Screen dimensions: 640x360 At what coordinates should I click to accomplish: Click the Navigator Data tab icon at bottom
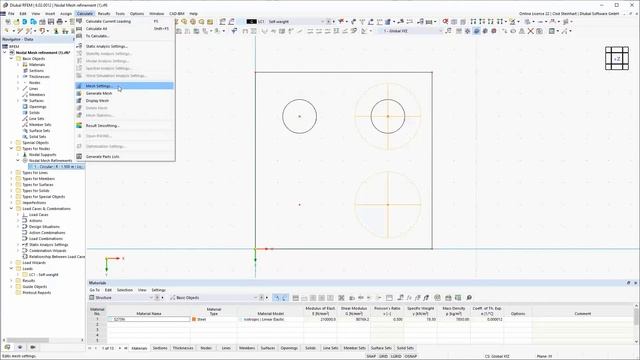coord(7,347)
